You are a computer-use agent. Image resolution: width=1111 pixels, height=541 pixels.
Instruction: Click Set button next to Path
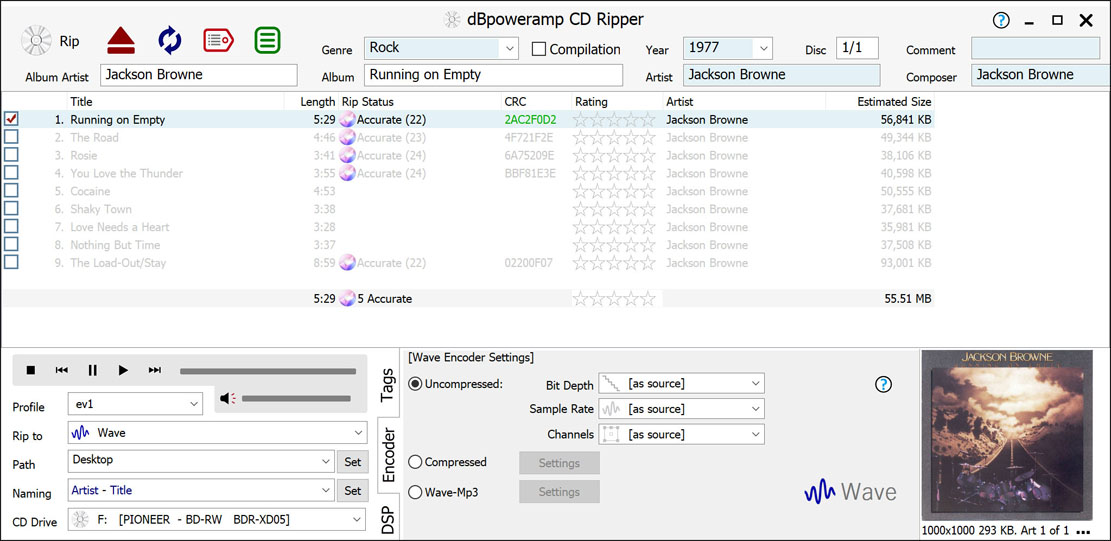click(352, 462)
